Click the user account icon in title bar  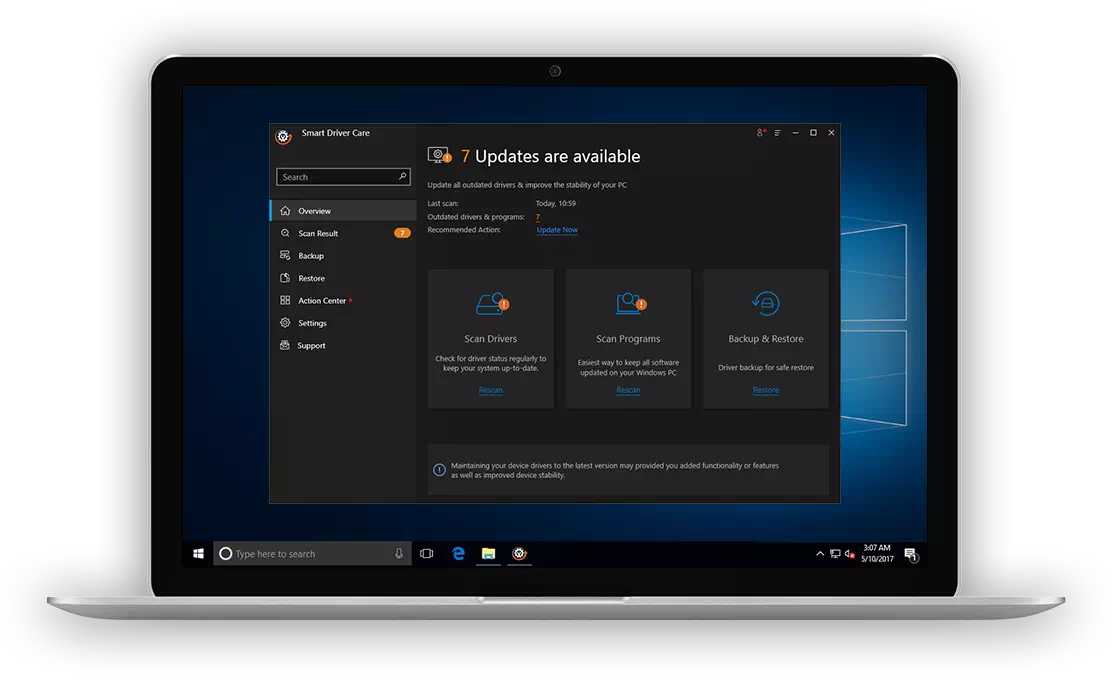point(760,133)
